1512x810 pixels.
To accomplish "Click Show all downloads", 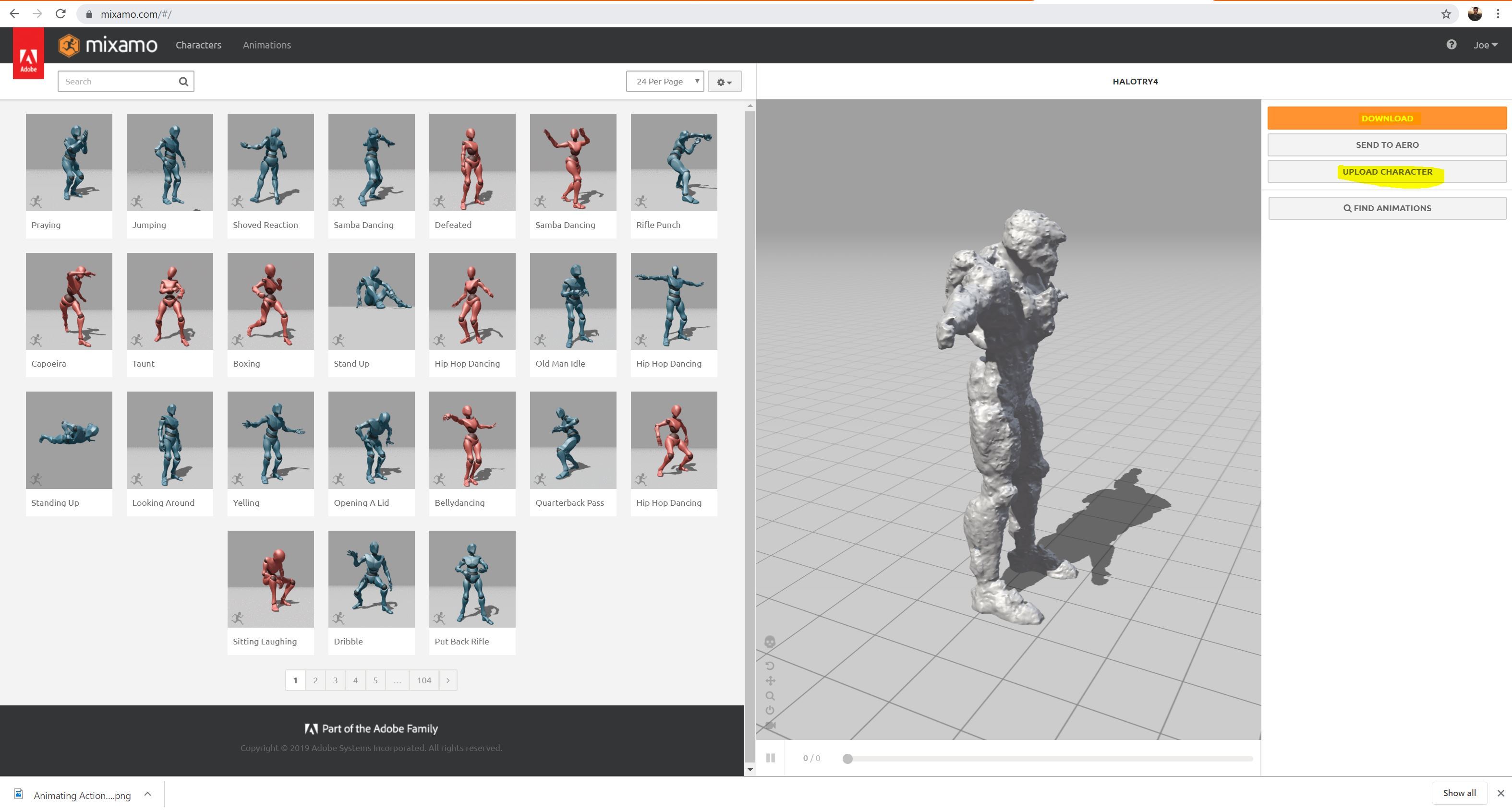I will click(x=1459, y=793).
